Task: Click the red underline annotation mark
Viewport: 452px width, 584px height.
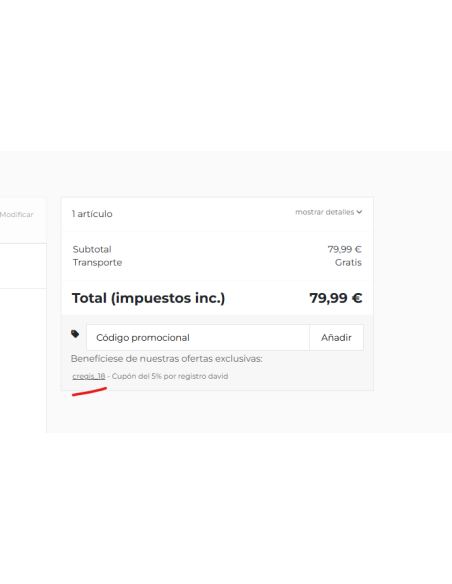Action: click(89, 391)
